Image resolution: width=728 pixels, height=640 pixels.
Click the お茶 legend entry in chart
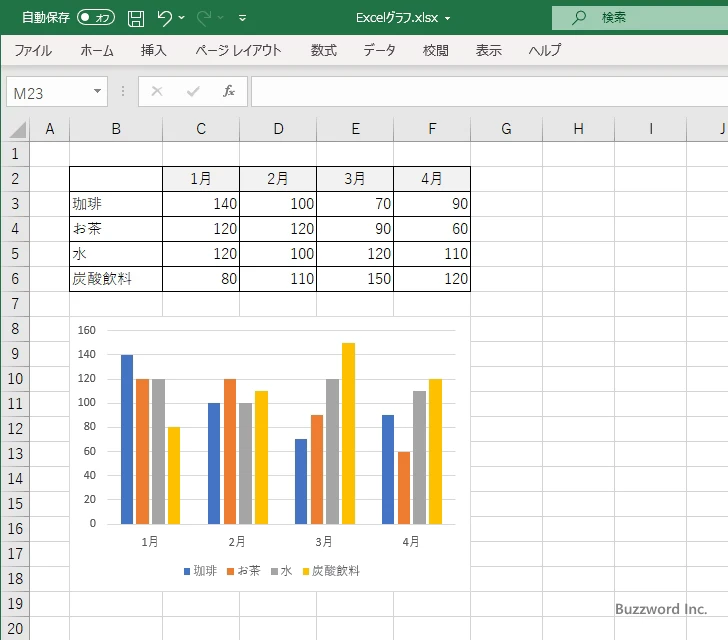coord(244,571)
